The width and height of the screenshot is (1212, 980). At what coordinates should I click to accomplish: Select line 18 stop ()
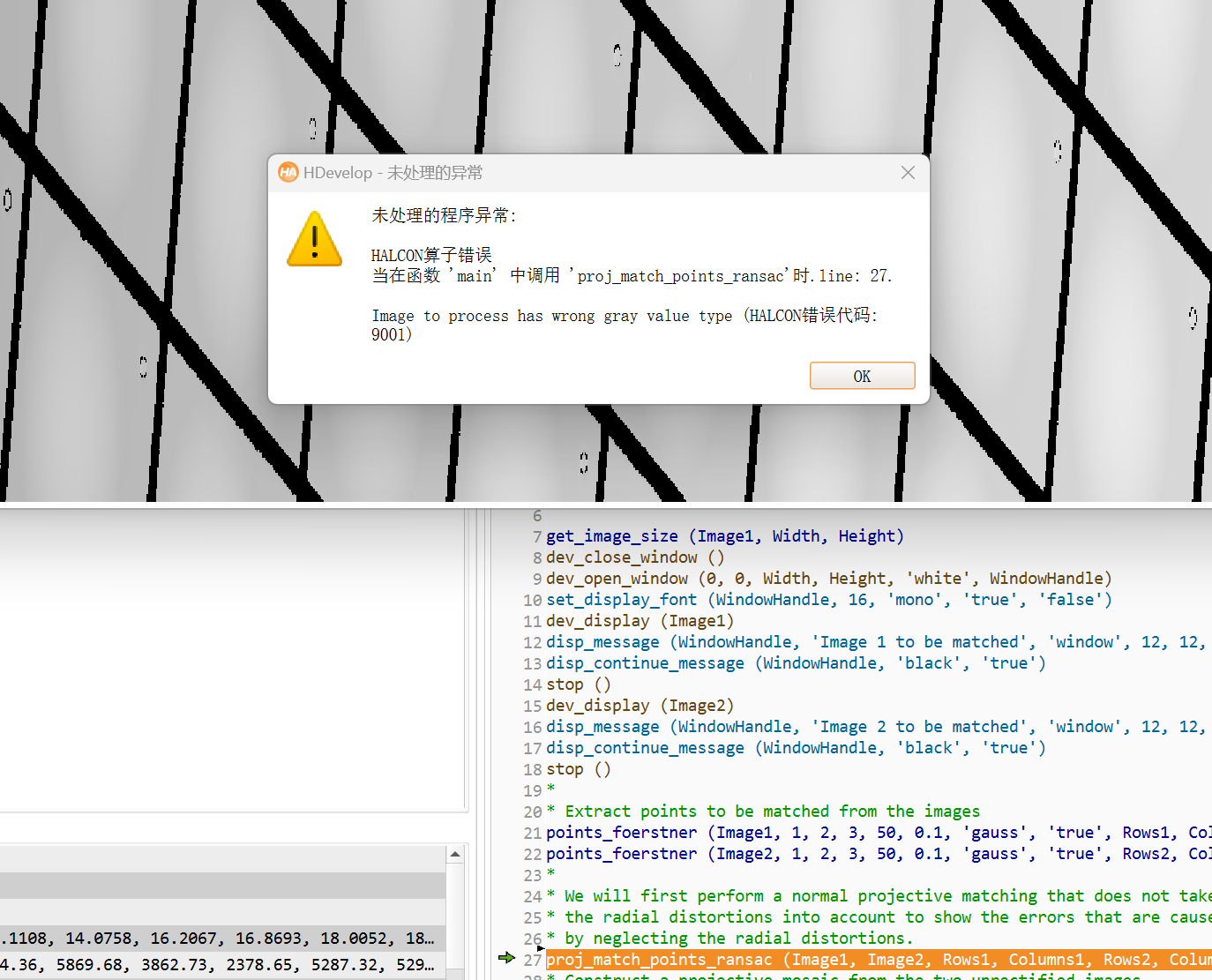tap(579, 769)
